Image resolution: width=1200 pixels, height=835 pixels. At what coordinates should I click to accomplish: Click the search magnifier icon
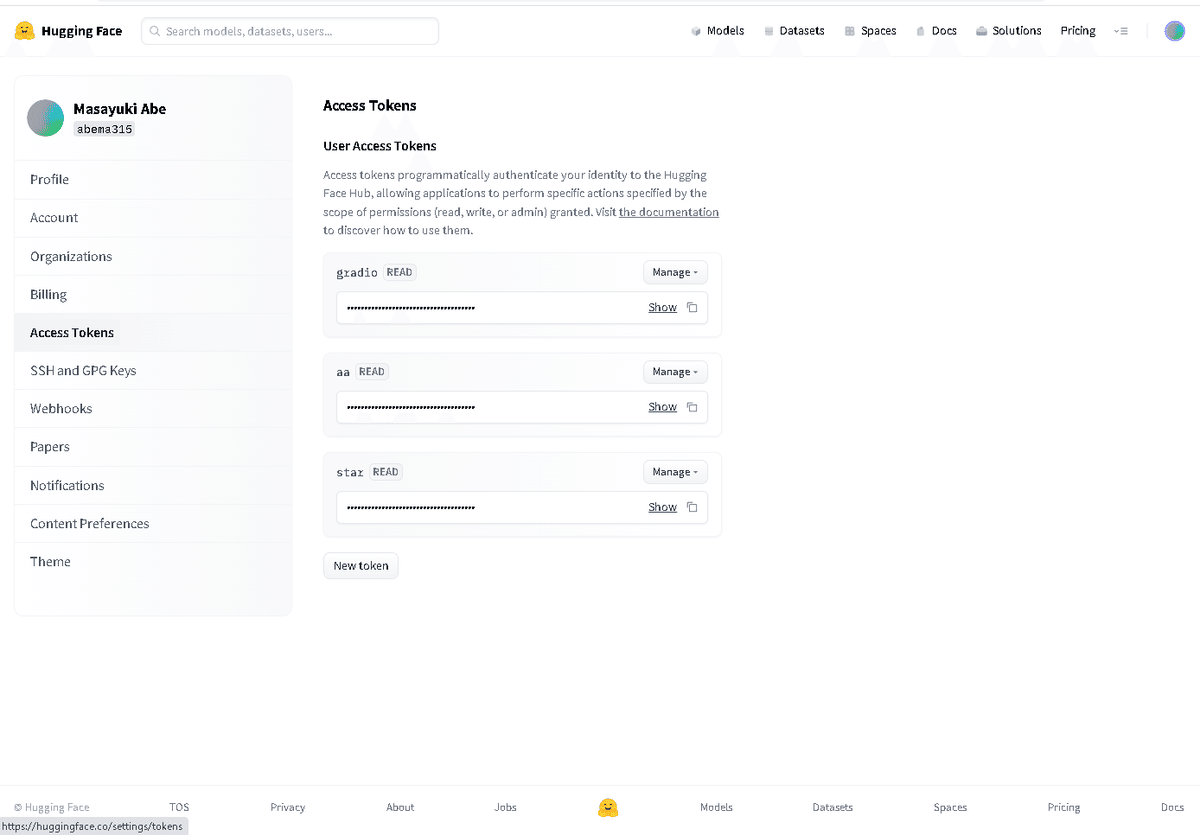pos(155,31)
